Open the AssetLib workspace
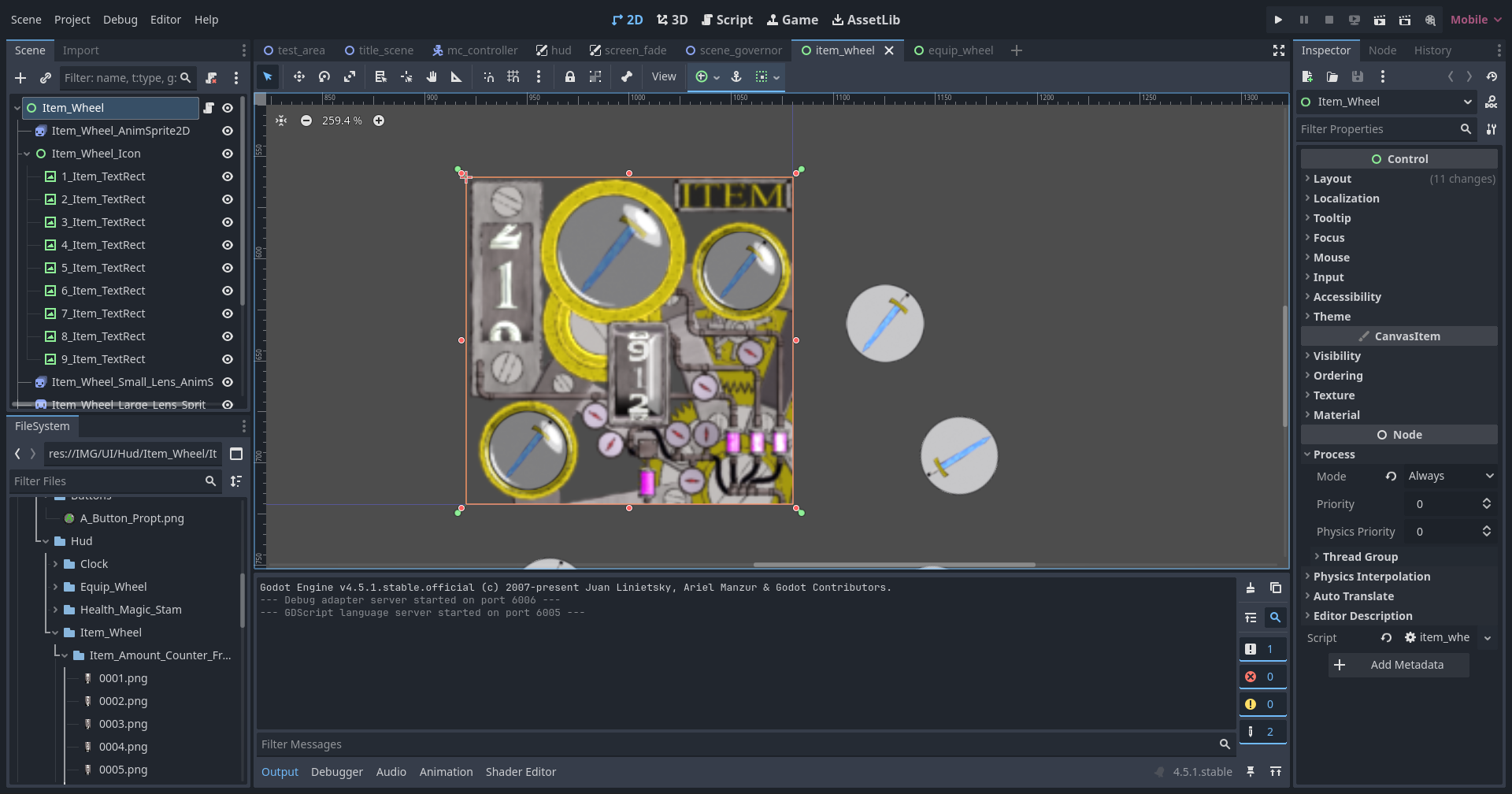1512x794 pixels. click(x=865, y=20)
